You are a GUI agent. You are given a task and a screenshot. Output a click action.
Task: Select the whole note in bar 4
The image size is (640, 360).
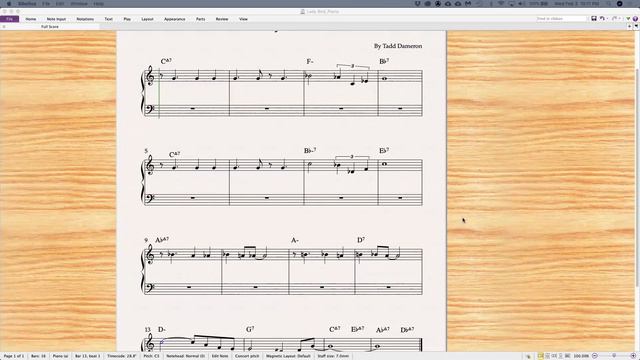[x=384, y=79]
